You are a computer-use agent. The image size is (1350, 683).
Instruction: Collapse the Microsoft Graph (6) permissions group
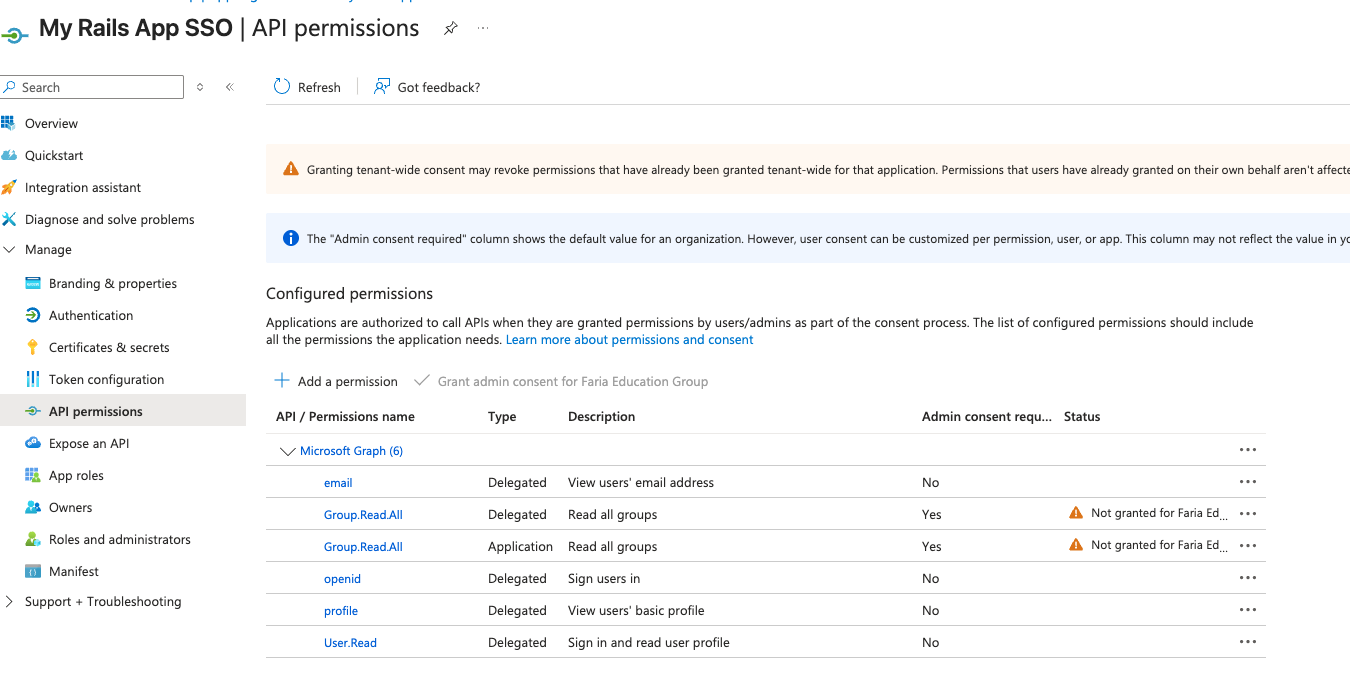[x=288, y=451]
